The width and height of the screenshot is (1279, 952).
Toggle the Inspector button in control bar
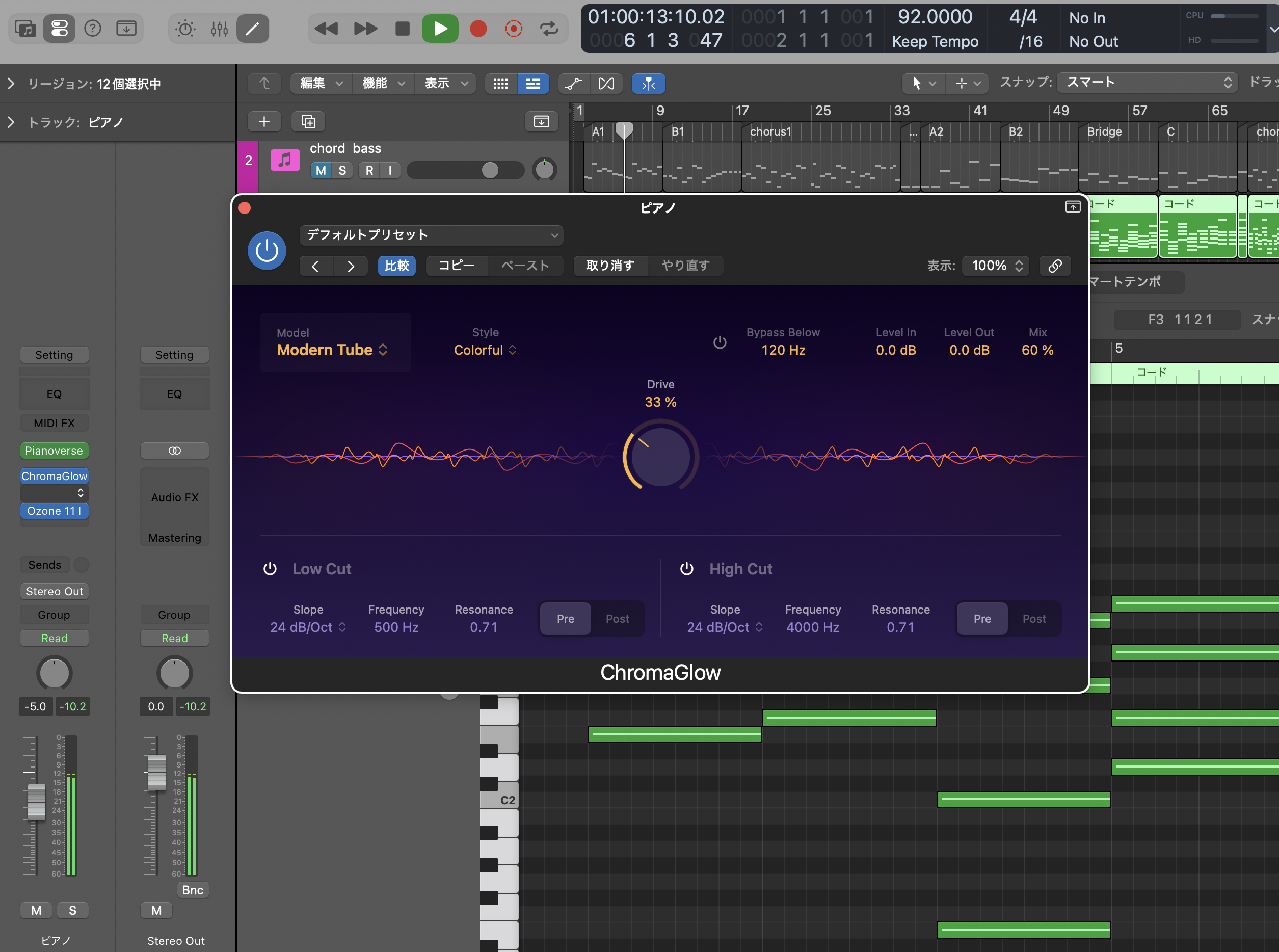59,28
